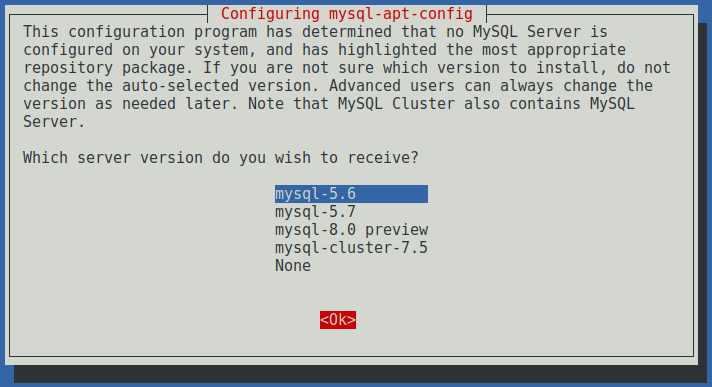Click the 'Which server version' question text

221,158
